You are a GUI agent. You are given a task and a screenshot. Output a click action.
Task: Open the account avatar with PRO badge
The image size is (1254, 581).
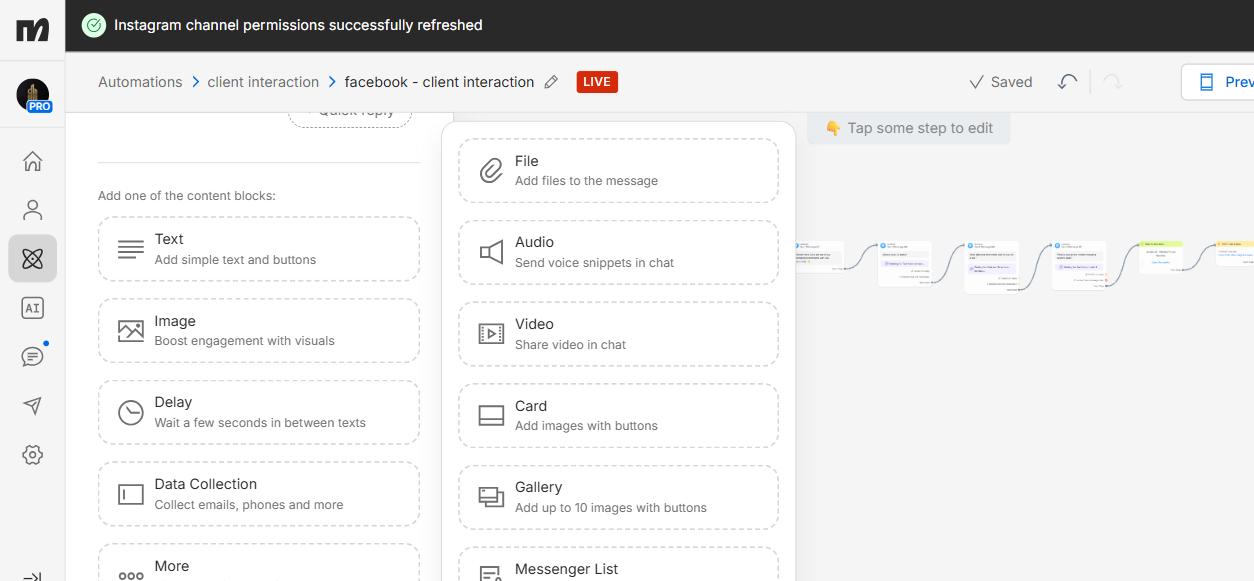click(x=33, y=95)
